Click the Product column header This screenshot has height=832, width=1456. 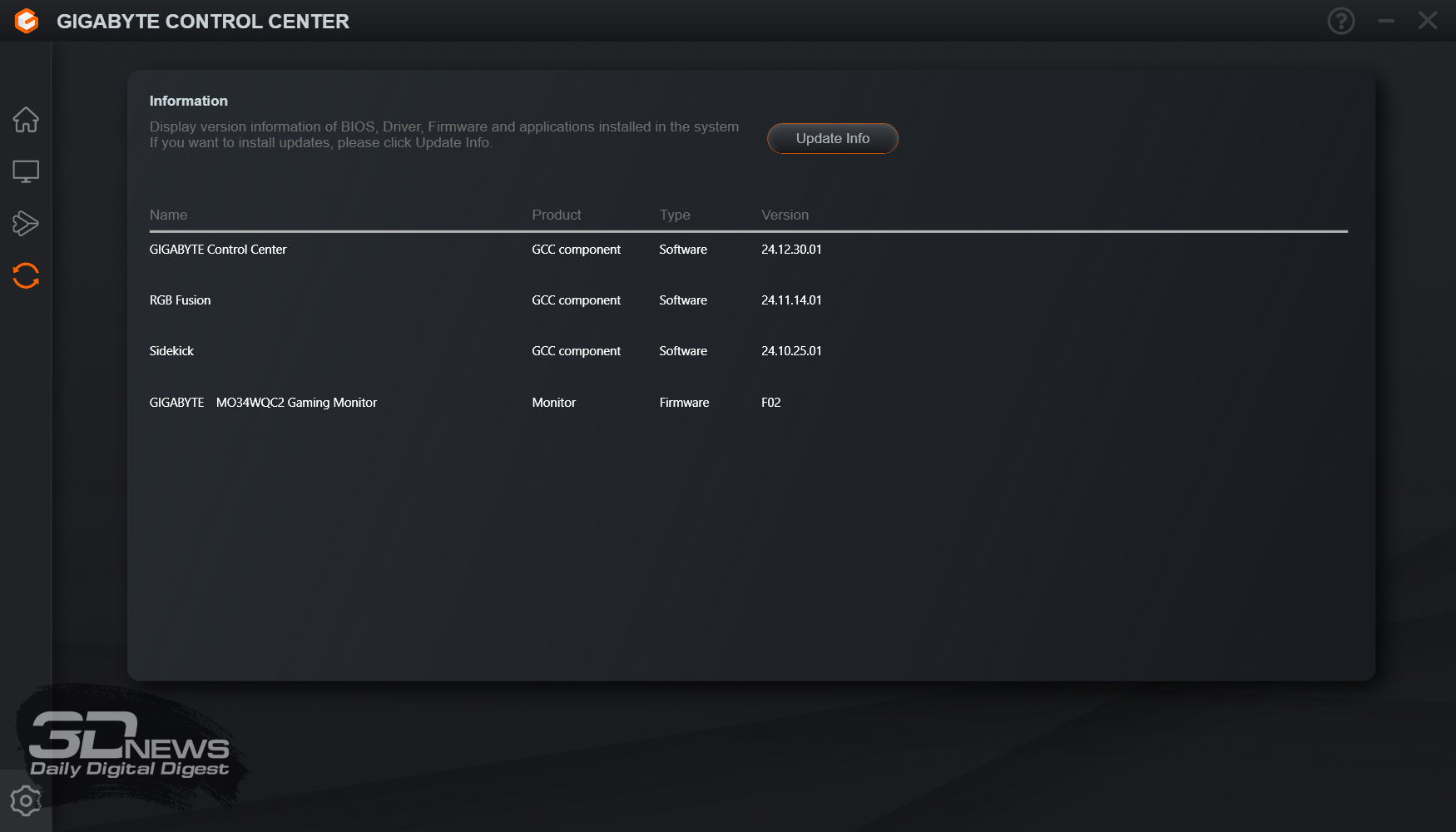pyautogui.click(x=557, y=215)
